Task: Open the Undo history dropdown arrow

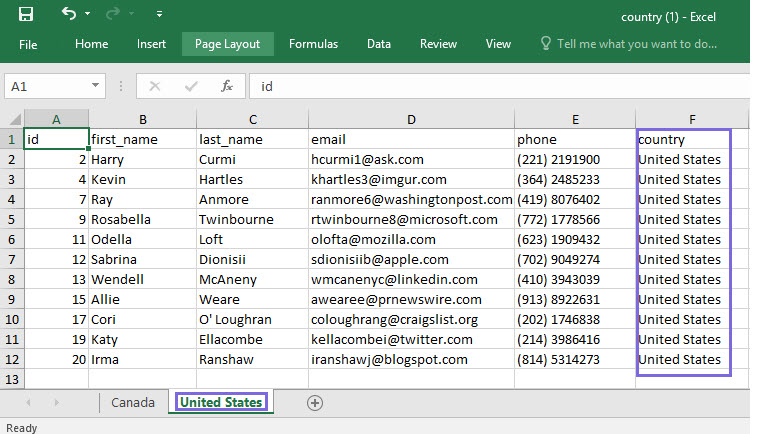Action: [88, 15]
